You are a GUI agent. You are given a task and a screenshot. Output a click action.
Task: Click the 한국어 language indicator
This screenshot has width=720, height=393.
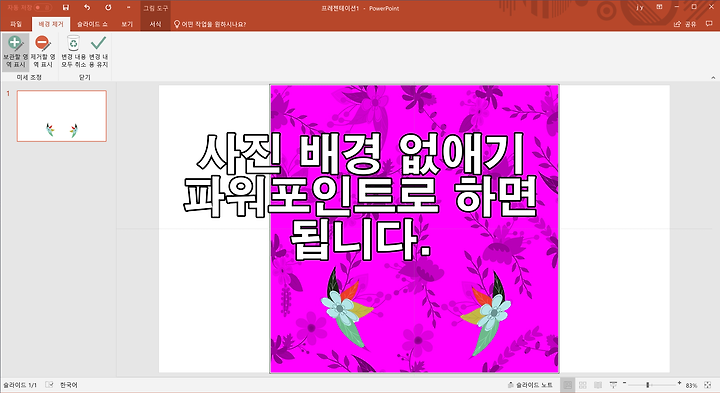[69, 385]
